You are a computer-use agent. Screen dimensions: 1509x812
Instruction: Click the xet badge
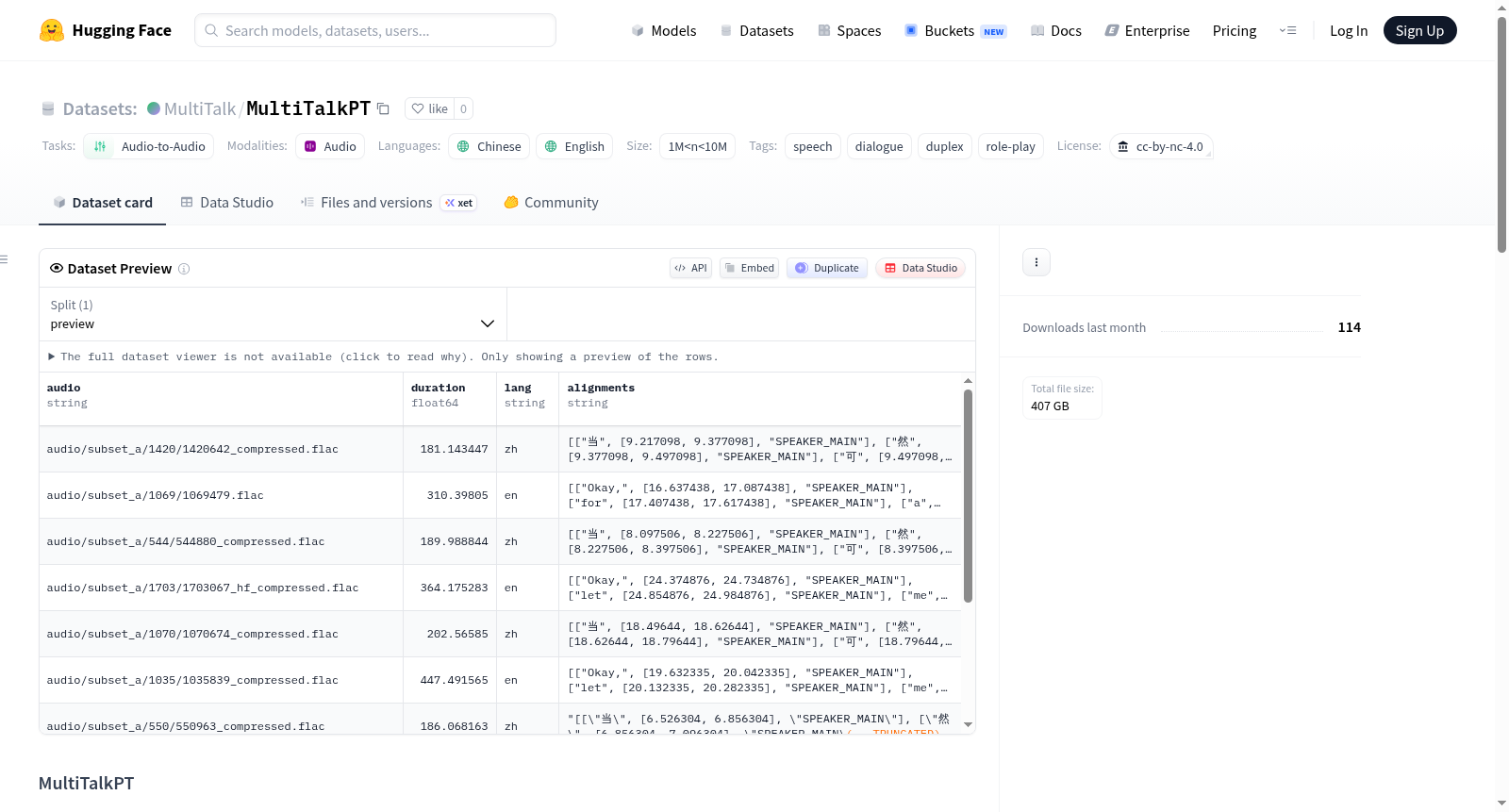coord(459,203)
